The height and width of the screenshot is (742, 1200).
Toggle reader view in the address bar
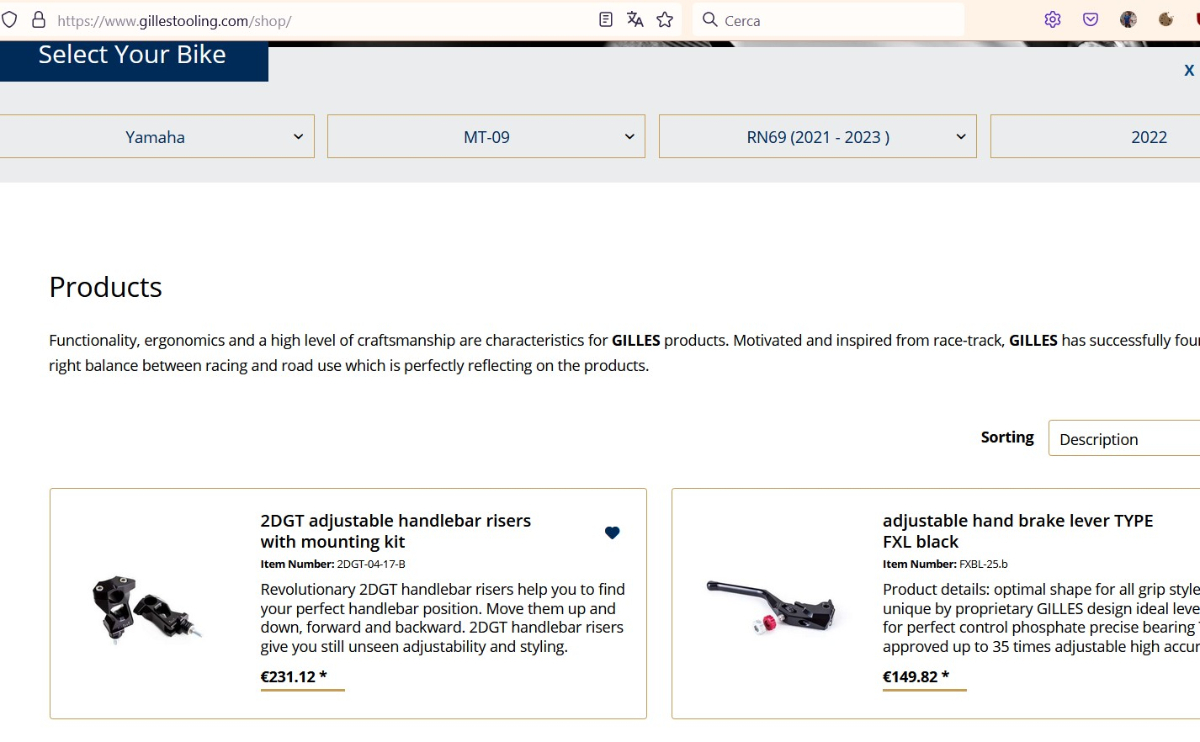(x=606, y=20)
